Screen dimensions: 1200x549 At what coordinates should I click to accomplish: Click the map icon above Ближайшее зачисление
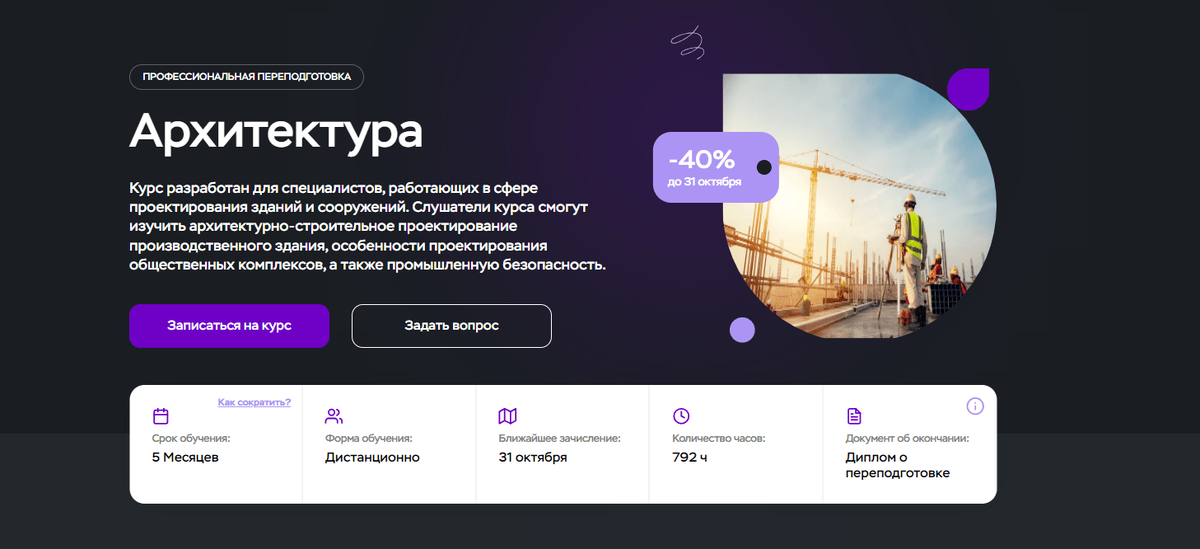coord(507,416)
